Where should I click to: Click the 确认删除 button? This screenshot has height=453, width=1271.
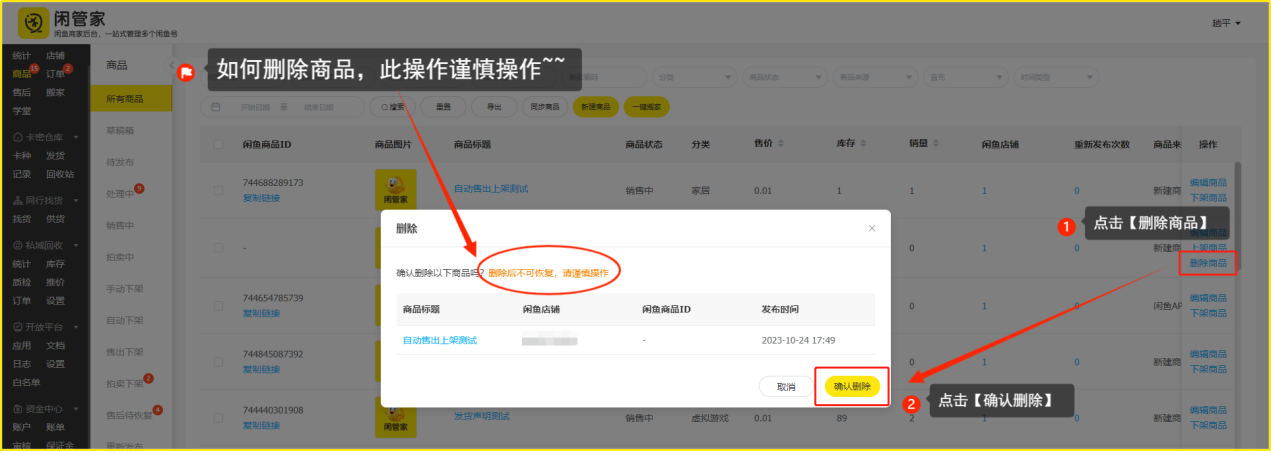pyautogui.click(x=852, y=387)
